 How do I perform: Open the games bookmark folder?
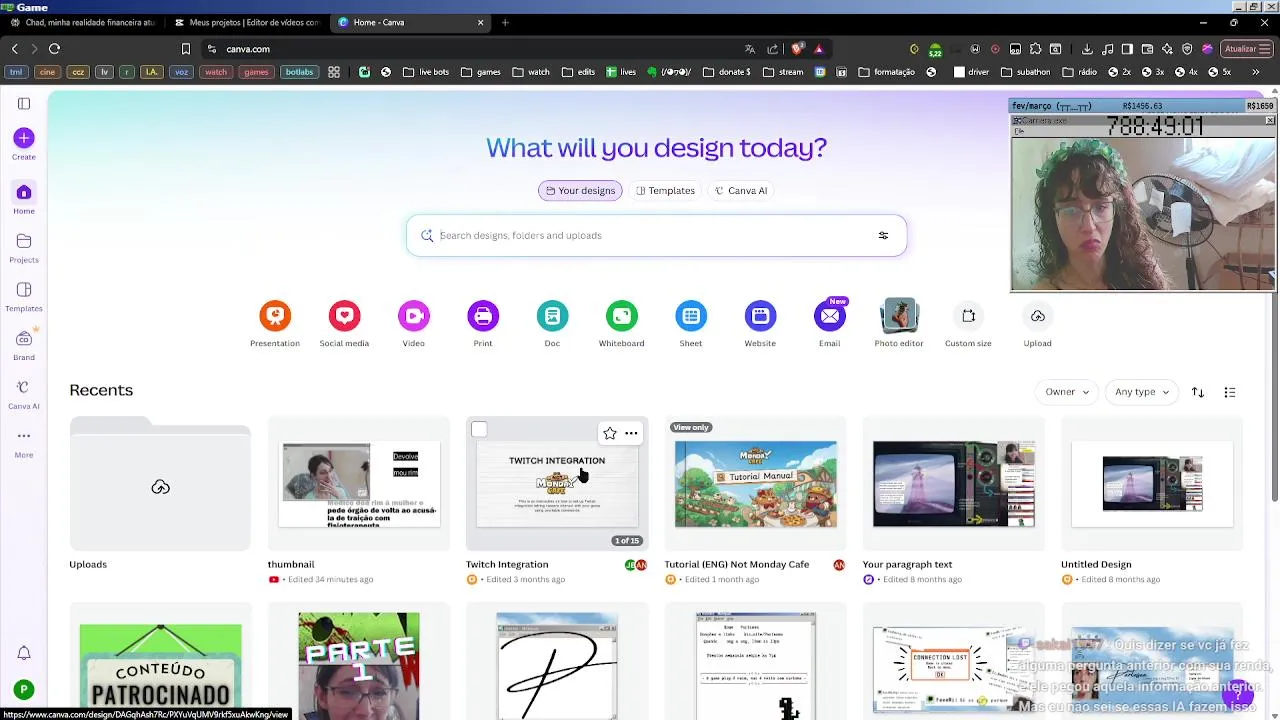coord(480,72)
